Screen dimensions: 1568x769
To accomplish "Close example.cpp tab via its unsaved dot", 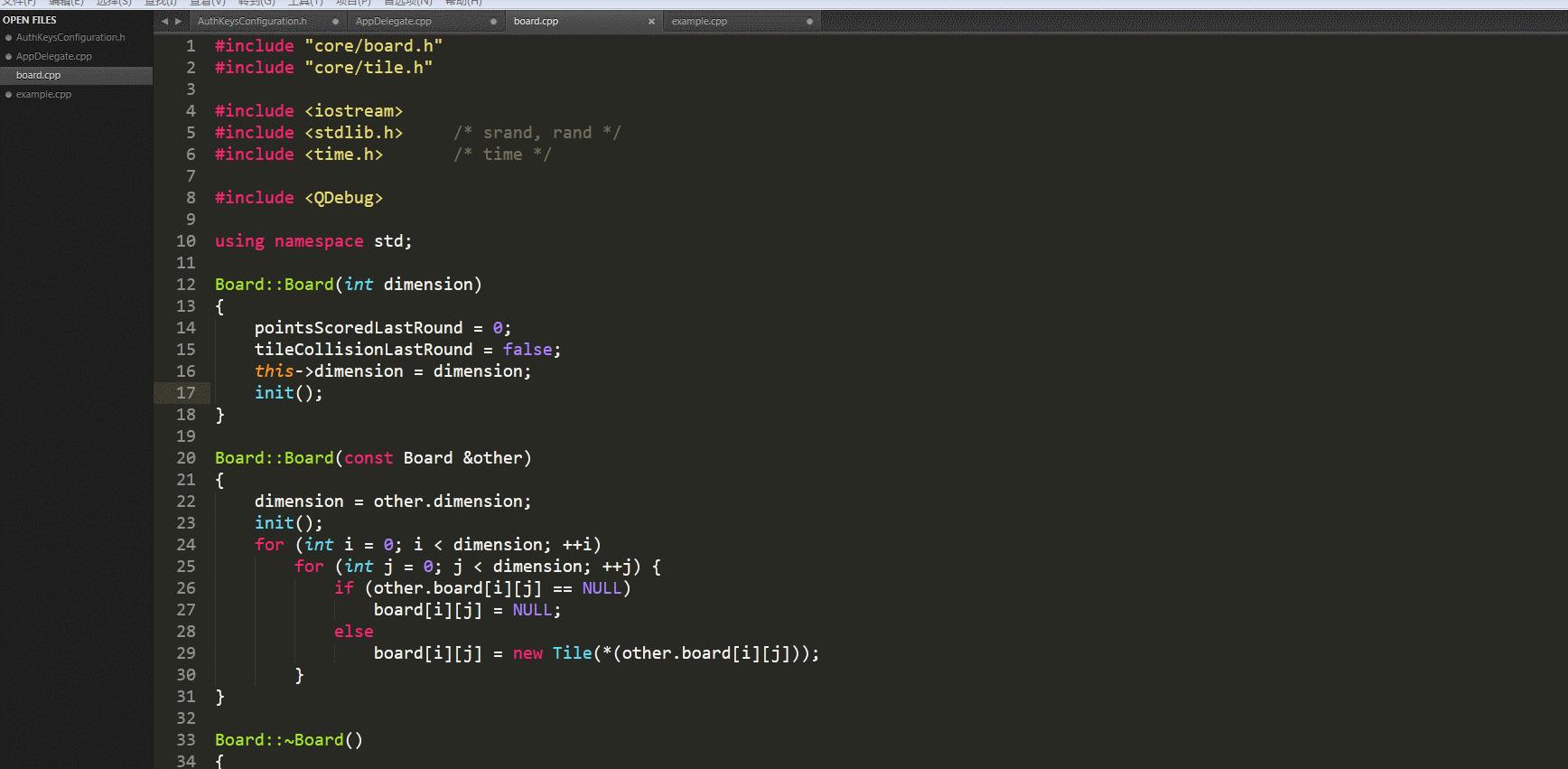I will coord(809,21).
